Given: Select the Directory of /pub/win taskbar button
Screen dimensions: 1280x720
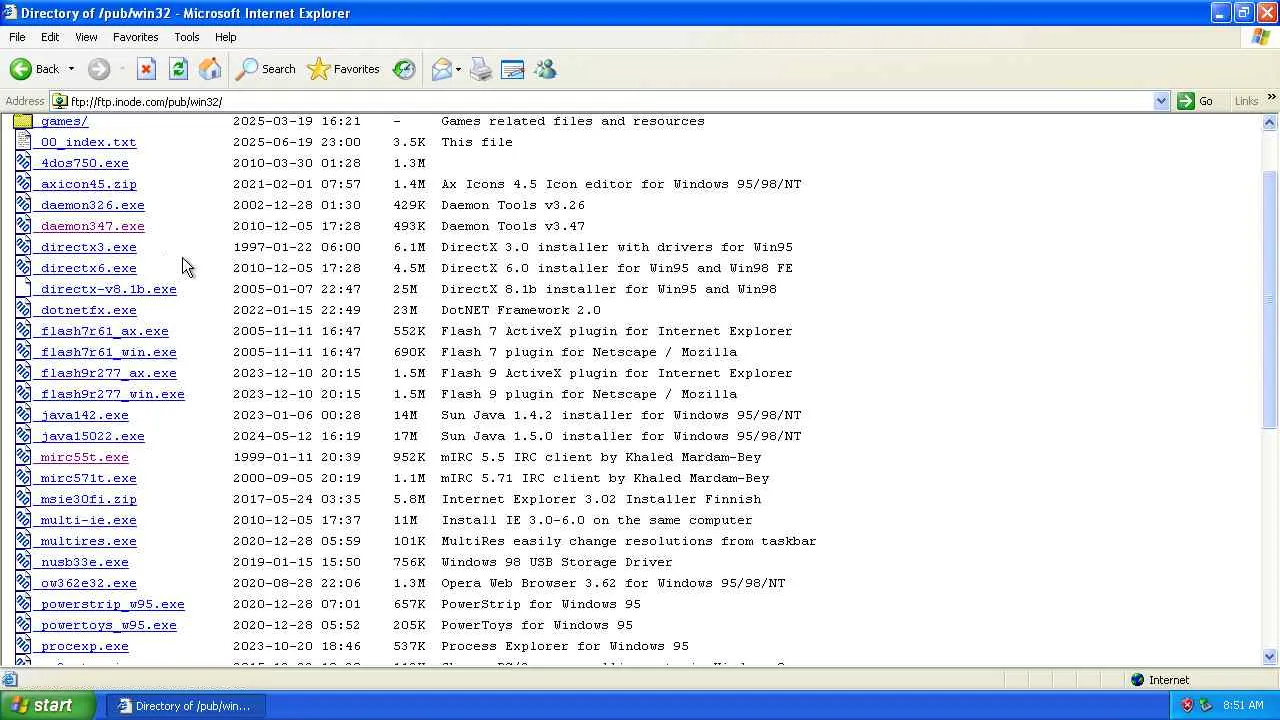Looking at the screenshot, I should tap(186, 706).
